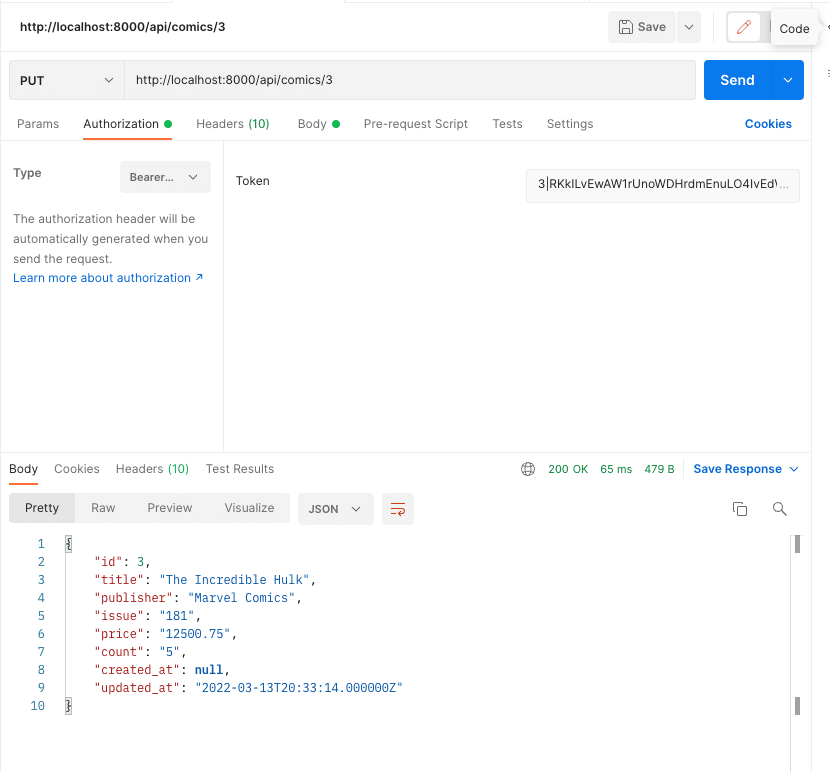Viewport: 830px width, 772px height.
Task: Click the Token input field
Action: [x=662, y=184]
